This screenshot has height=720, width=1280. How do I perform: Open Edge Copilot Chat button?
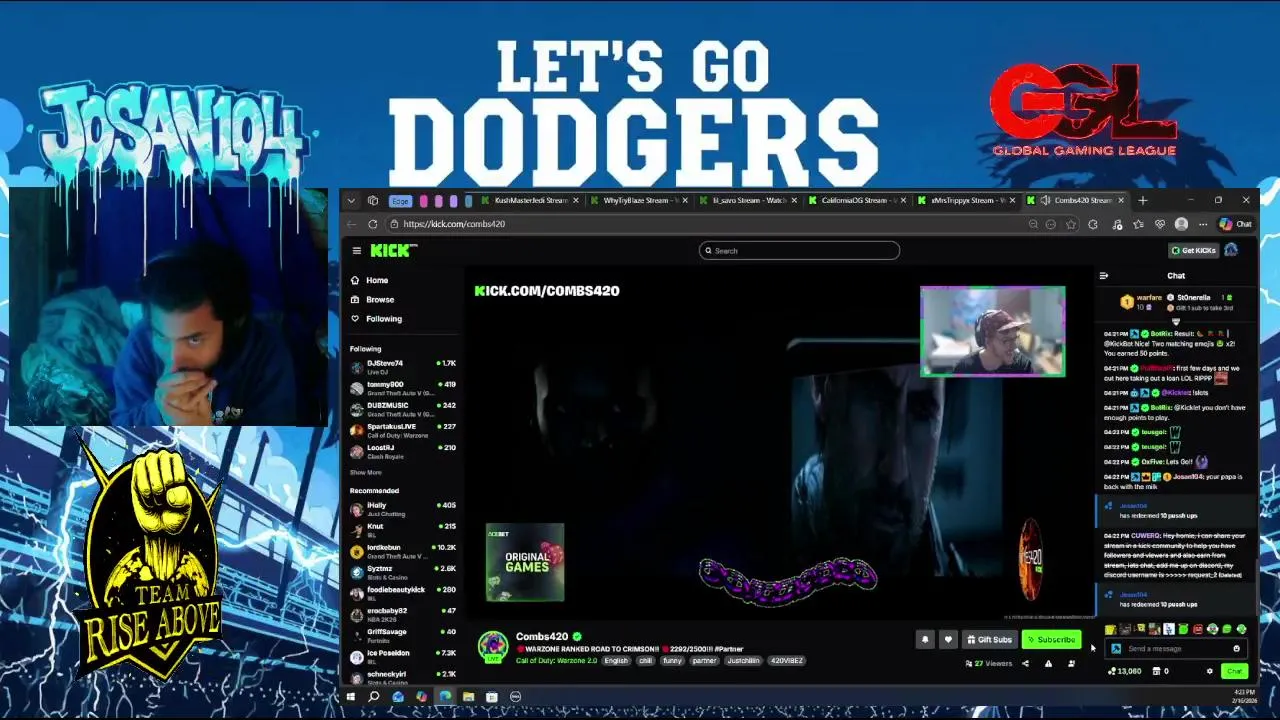[x=1236, y=224]
